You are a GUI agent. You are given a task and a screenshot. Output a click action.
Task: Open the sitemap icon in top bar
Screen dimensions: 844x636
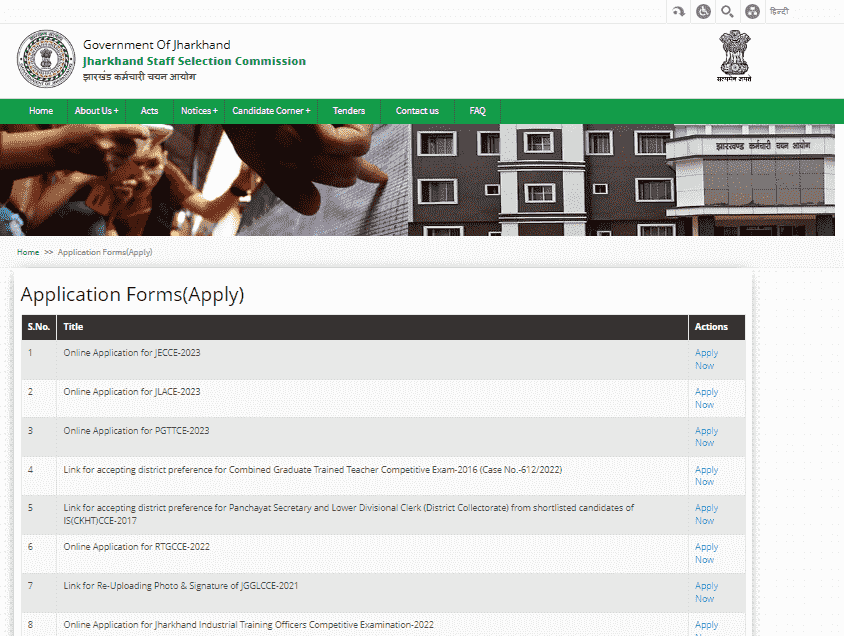pyautogui.click(x=752, y=11)
